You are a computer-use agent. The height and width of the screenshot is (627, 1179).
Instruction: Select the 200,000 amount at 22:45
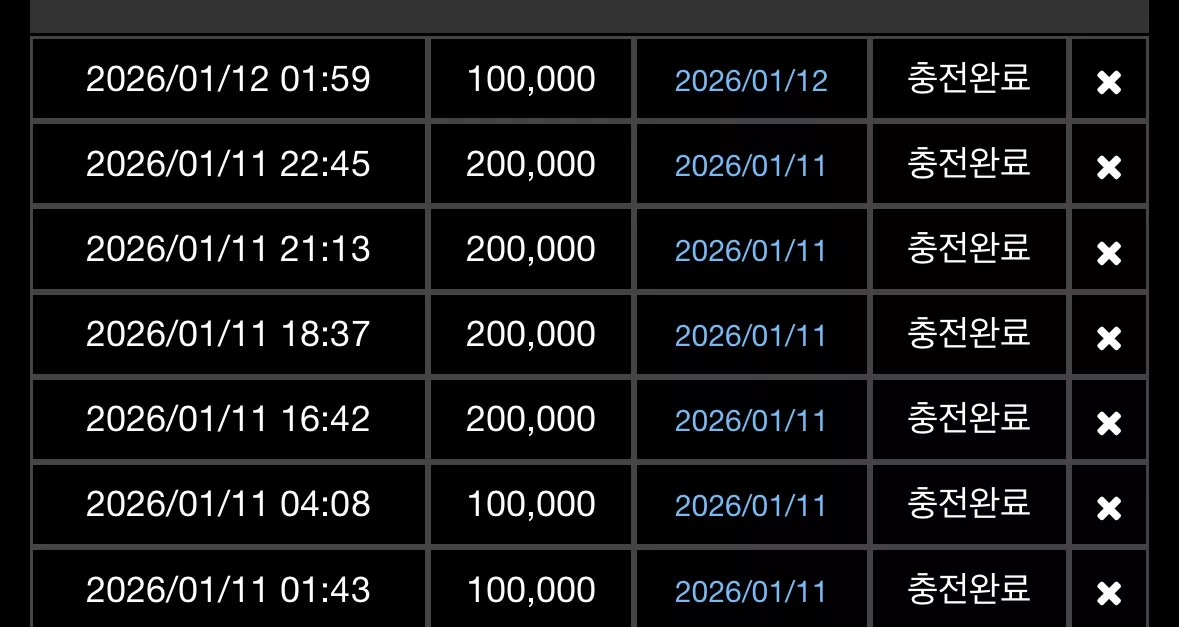[x=531, y=164]
